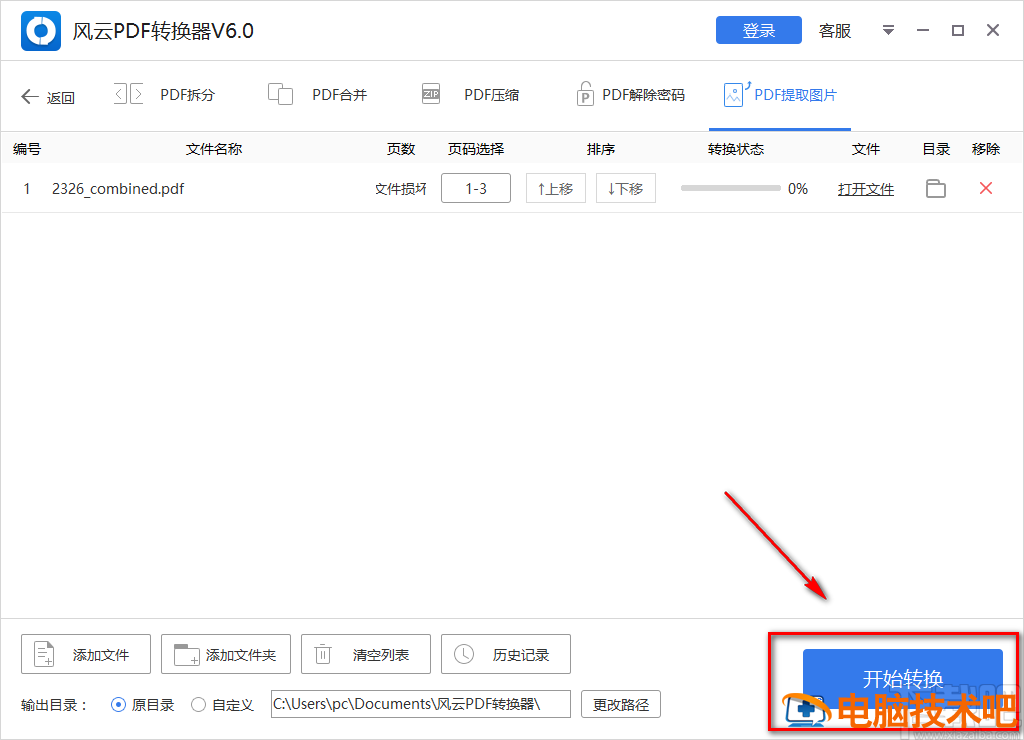Open output folder icon for 2326_combined.pdf
The image size is (1024, 740).
pyautogui.click(x=936, y=188)
